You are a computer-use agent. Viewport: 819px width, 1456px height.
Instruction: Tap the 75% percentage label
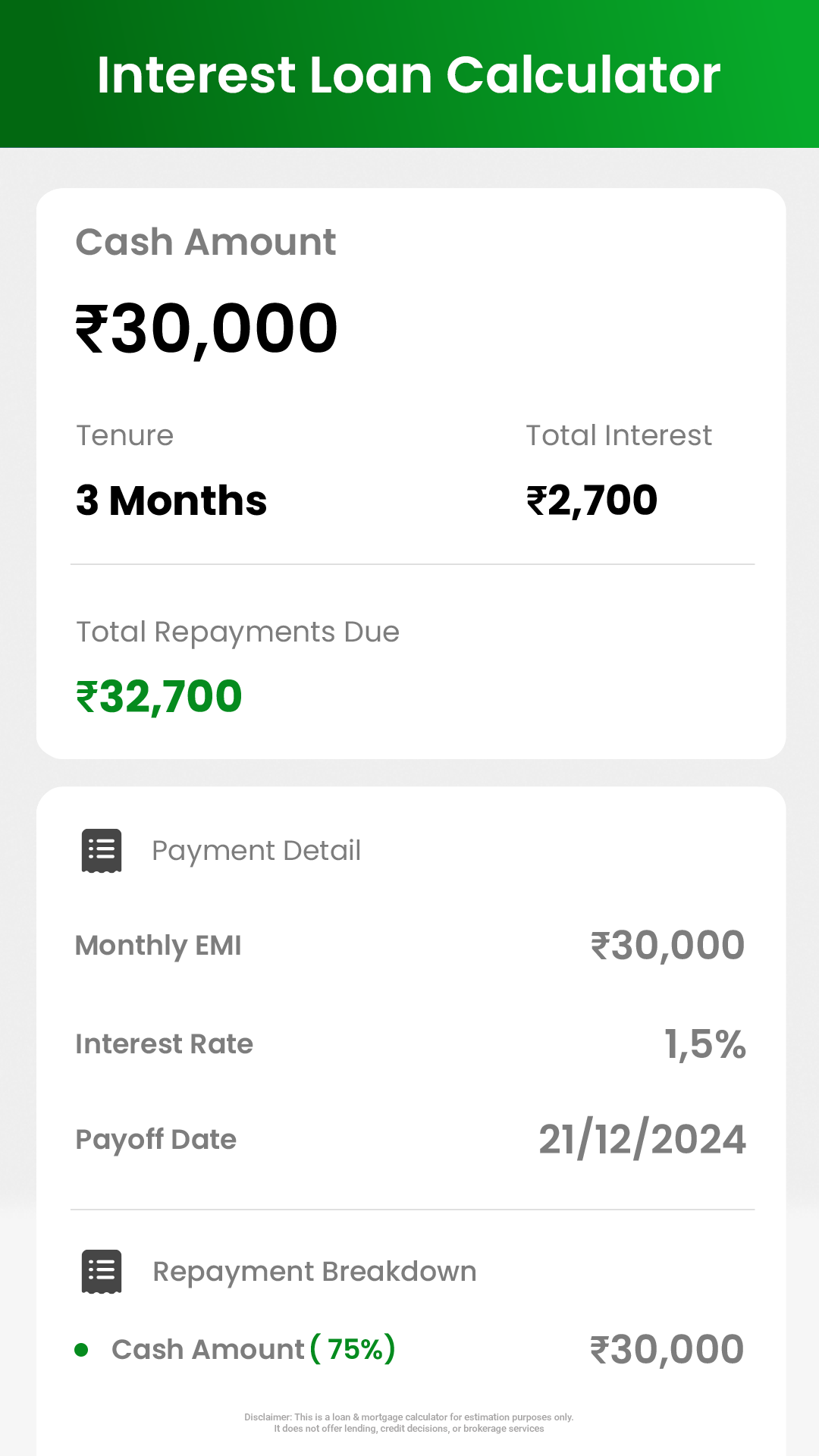[x=353, y=1349]
